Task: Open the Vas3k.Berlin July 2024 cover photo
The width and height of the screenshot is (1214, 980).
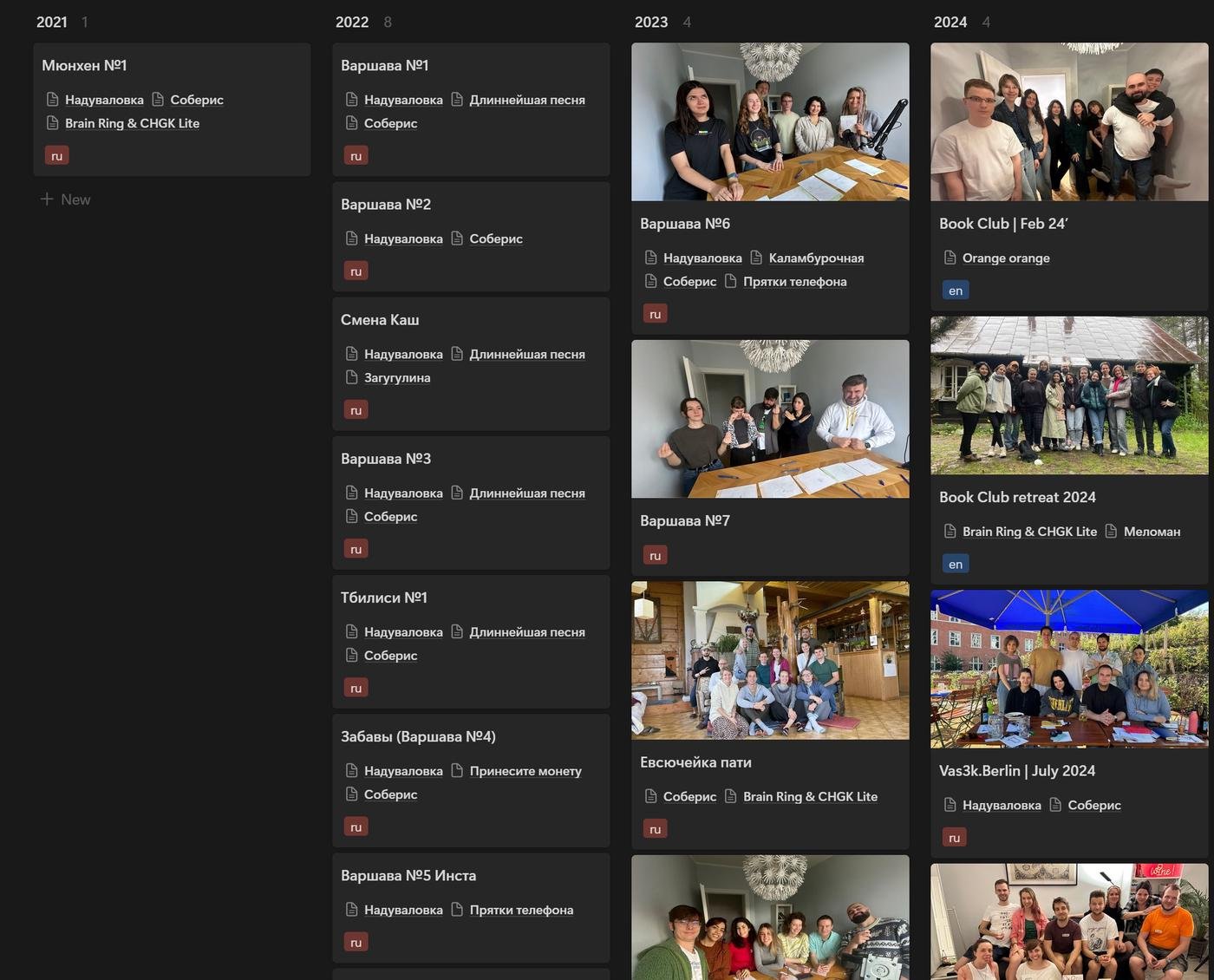Action: [1069, 669]
